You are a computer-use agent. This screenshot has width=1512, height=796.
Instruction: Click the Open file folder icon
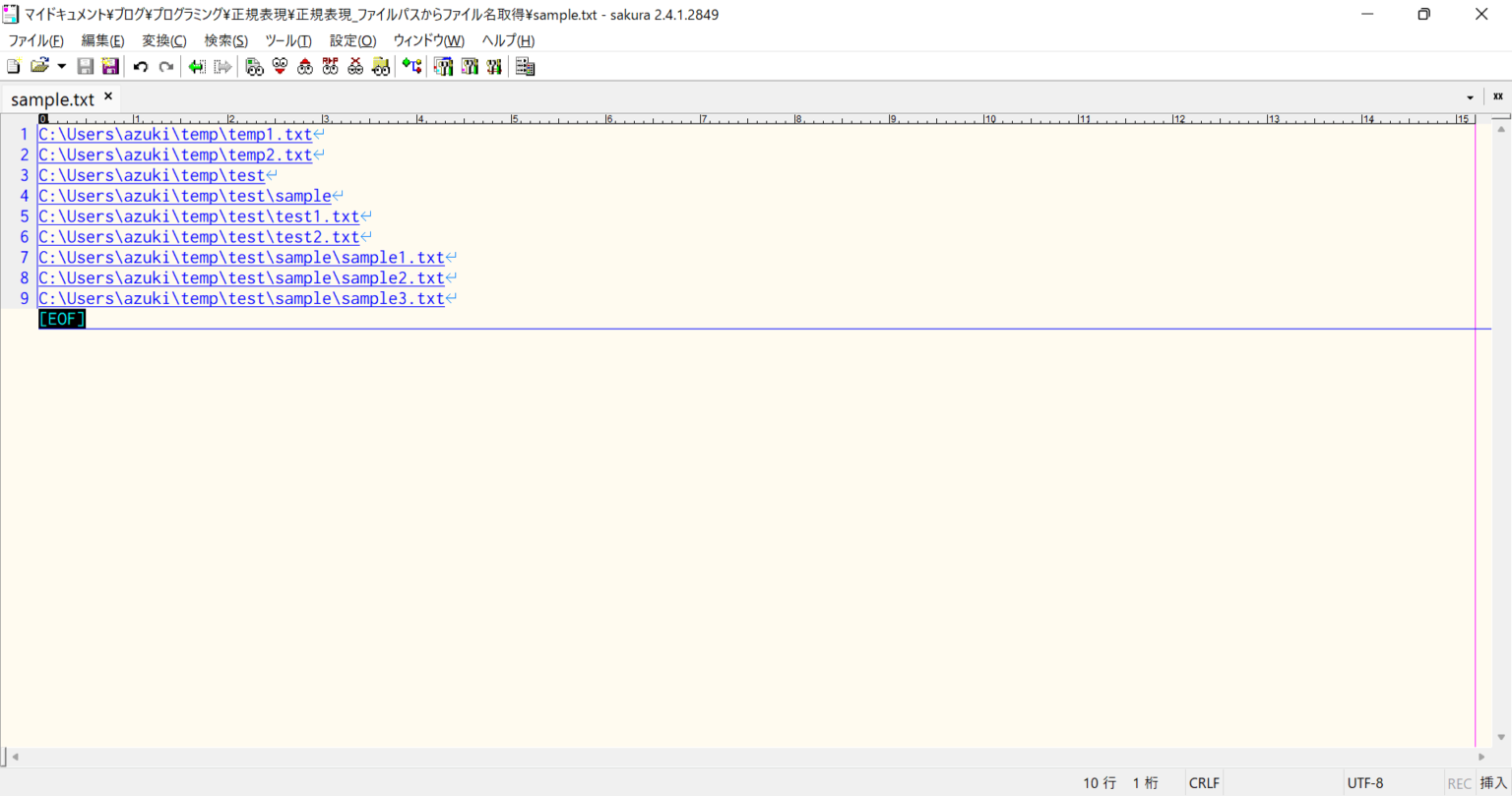39,67
